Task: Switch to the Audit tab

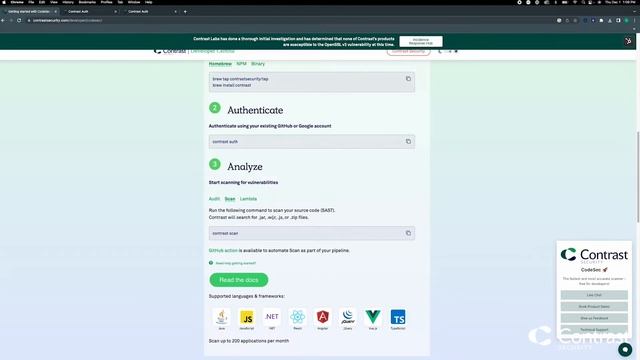Action: 214,199
